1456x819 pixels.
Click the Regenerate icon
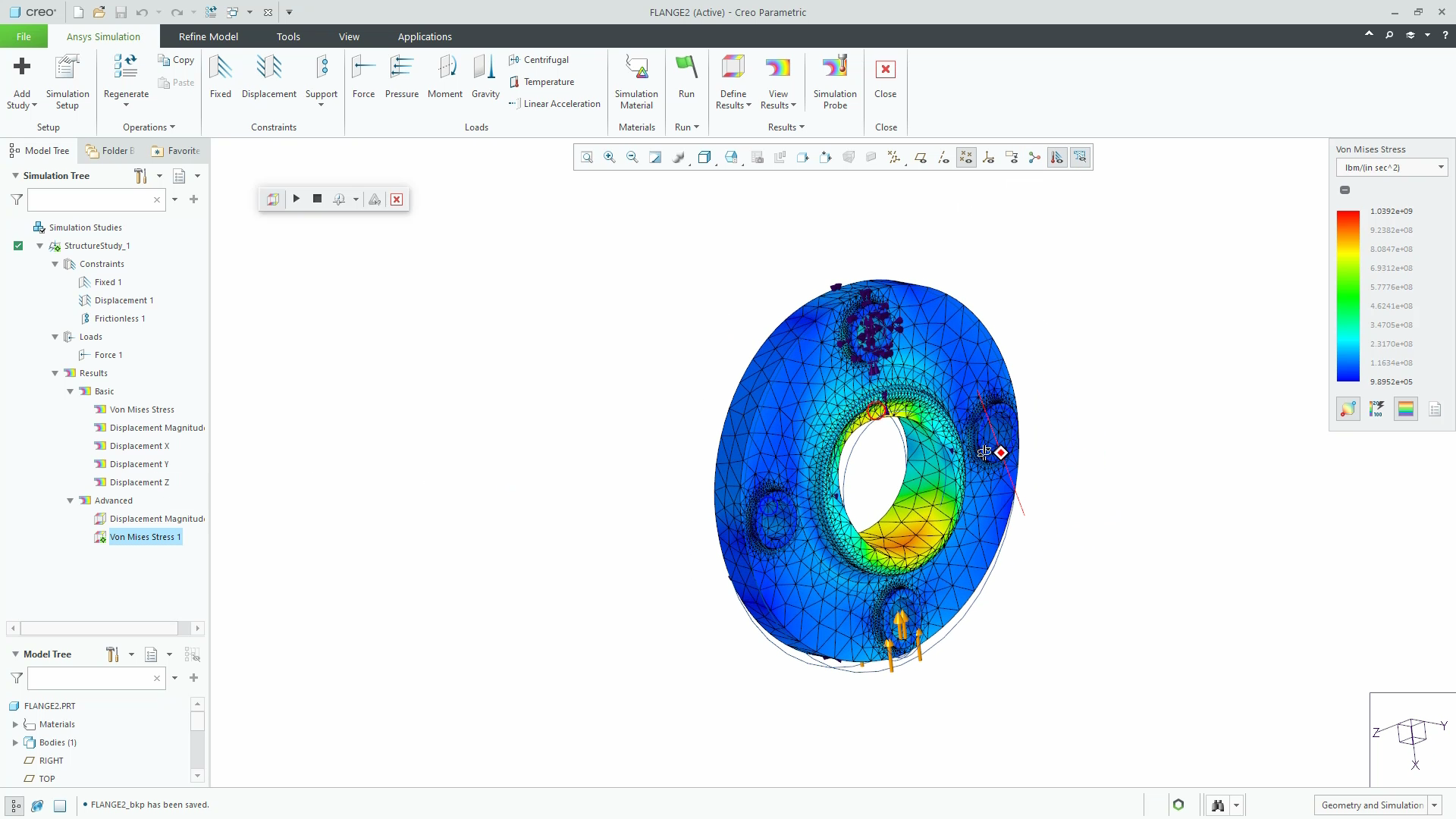pyautogui.click(x=126, y=67)
